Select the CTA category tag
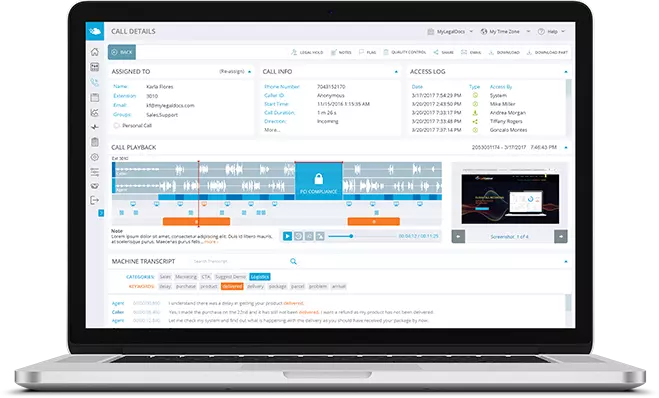The height and width of the screenshot is (398, 659). pos(206,277)
